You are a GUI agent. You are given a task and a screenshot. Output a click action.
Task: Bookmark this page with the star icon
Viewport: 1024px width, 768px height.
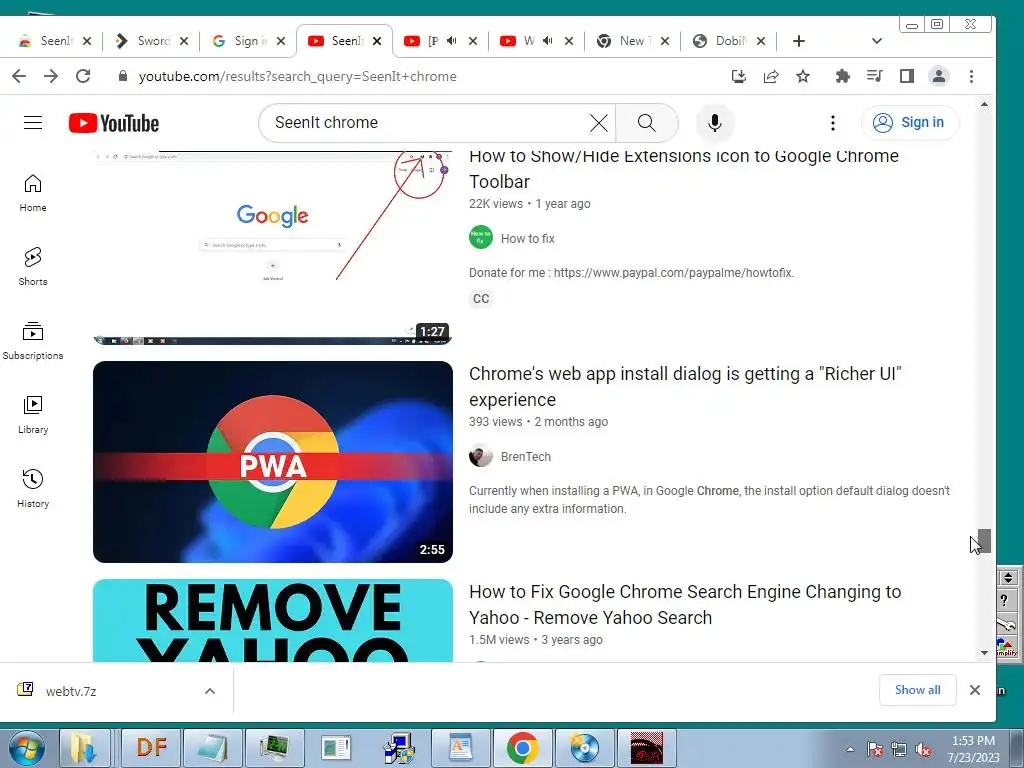[x=803, y=76]
